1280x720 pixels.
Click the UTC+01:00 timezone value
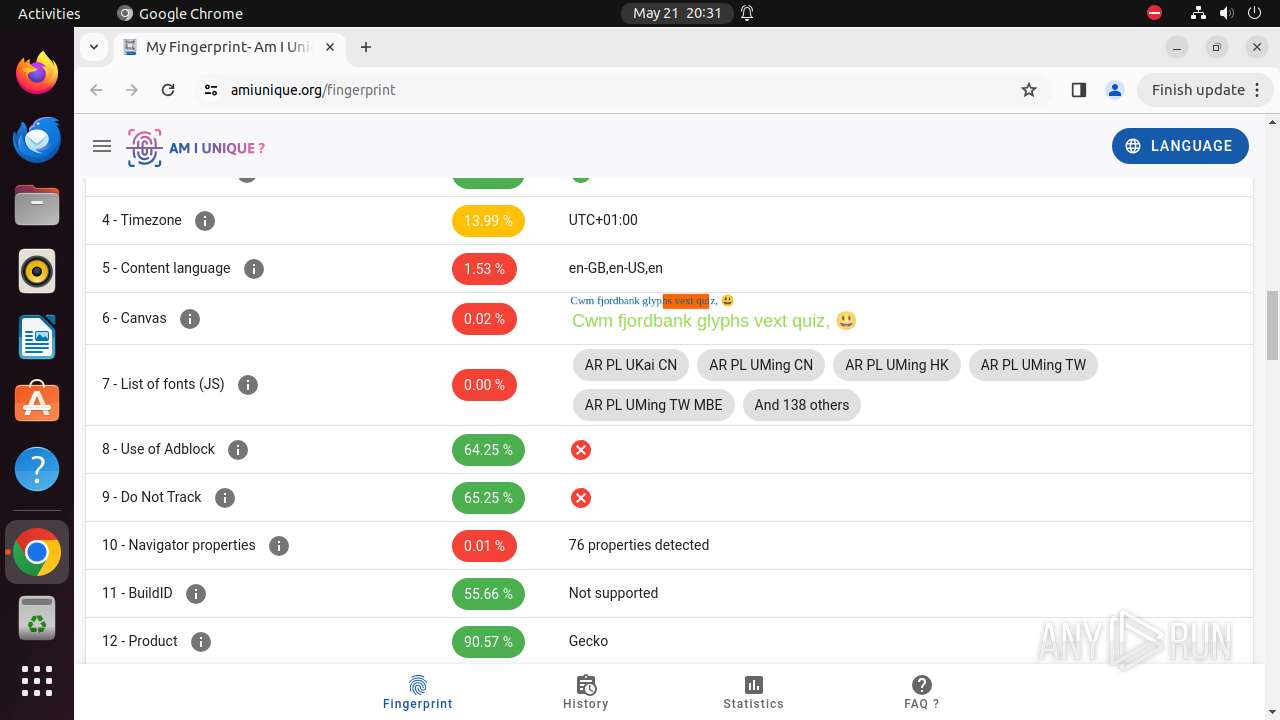tap(603, 220)
